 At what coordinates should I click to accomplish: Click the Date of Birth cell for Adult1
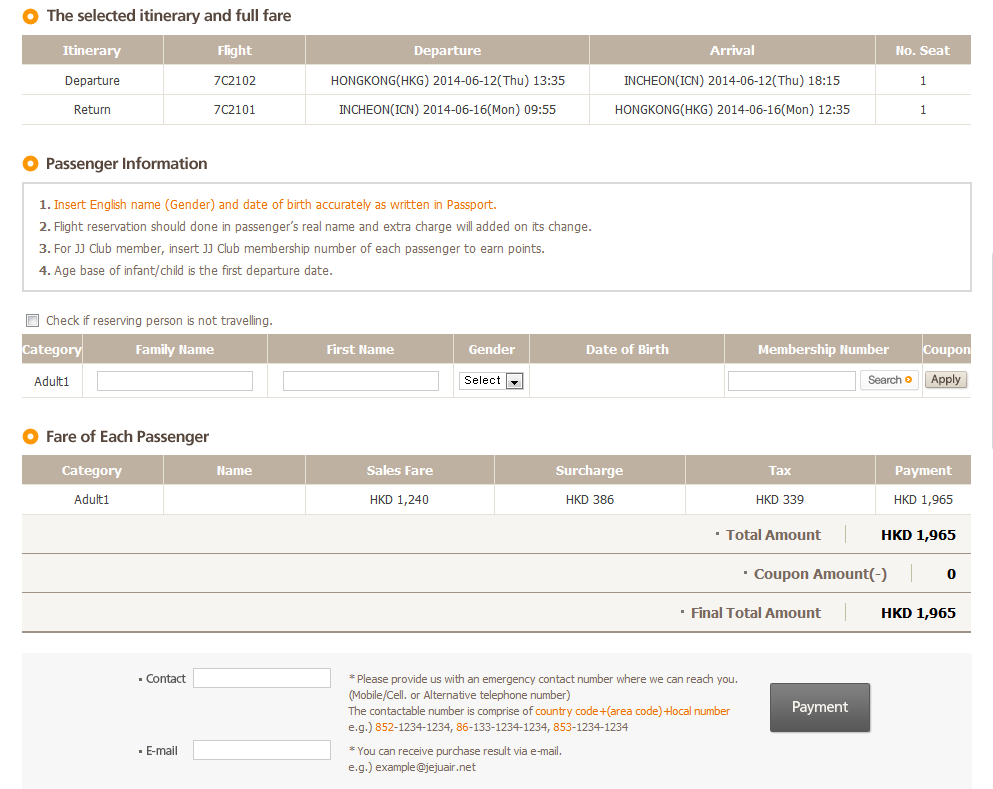[627, 380]
